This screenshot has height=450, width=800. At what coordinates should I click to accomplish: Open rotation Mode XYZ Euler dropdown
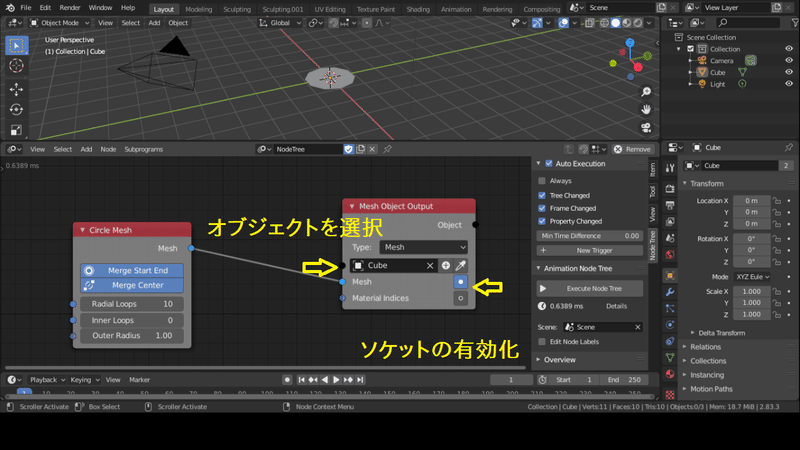pyautogui.click(x=752, y=277)
